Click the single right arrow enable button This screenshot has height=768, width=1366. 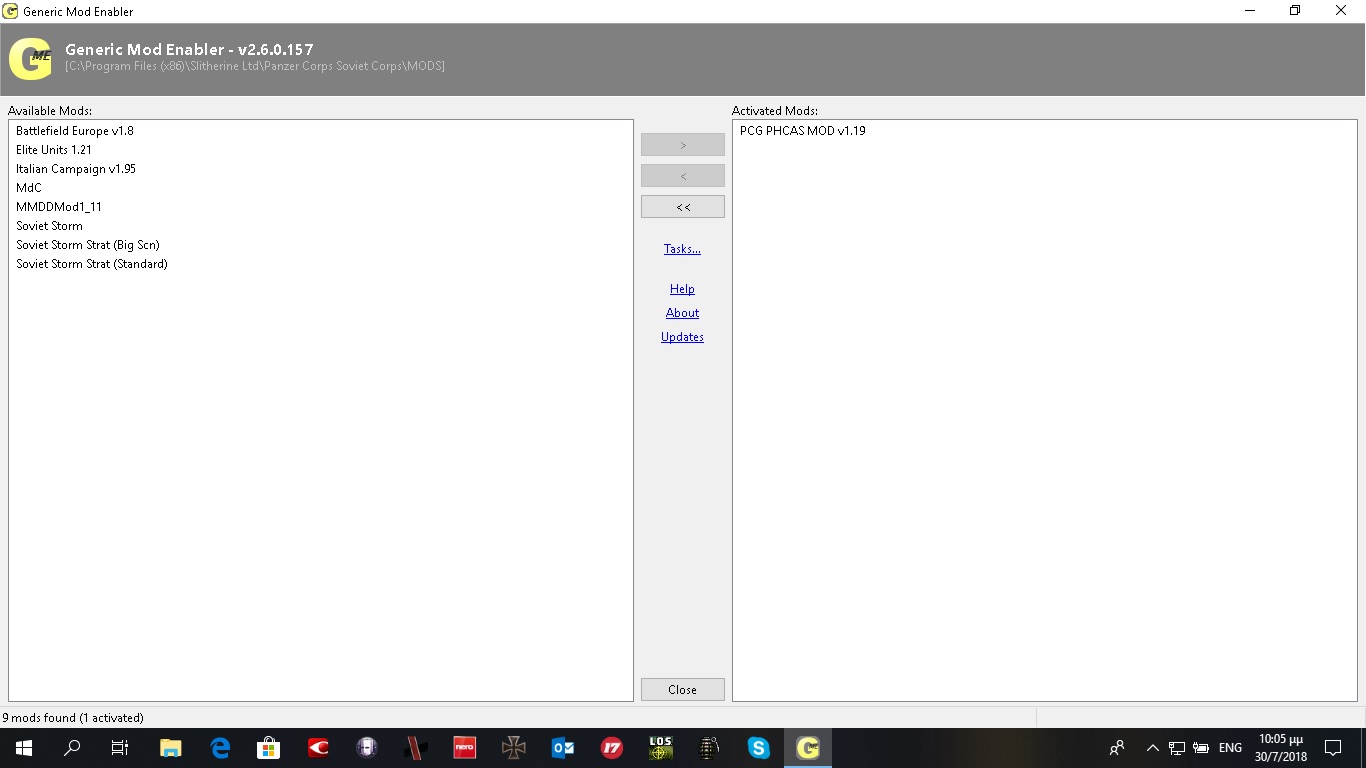click(x=683, y=145)
